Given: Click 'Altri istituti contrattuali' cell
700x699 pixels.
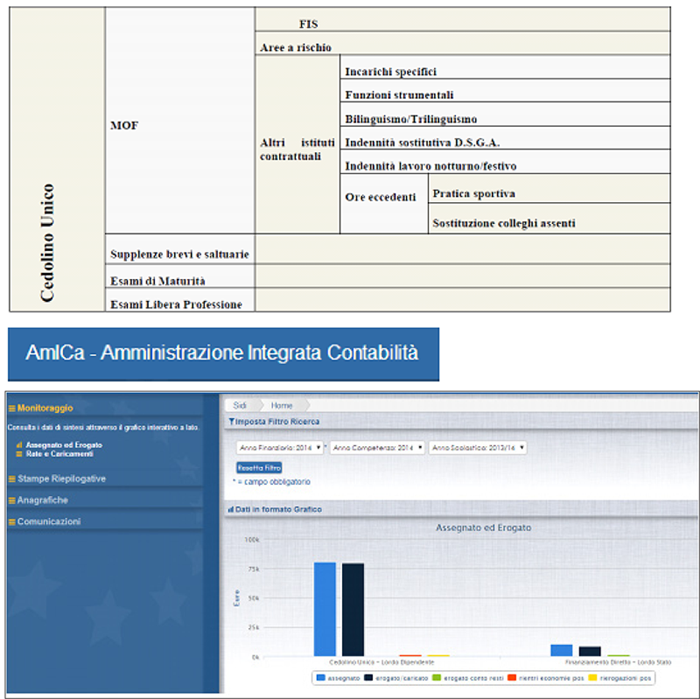Looking at the screenshot, I should [297, 144].
